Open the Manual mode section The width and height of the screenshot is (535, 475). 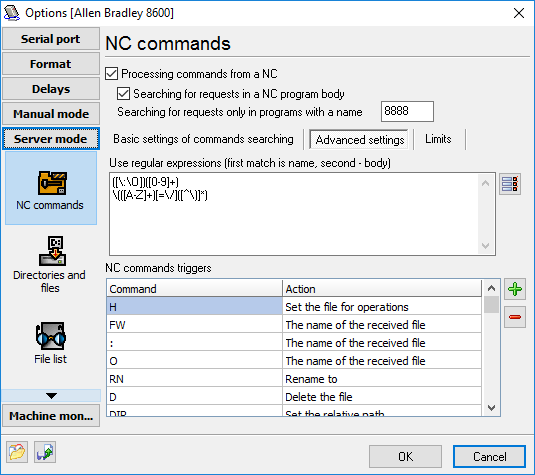[51, 114]
